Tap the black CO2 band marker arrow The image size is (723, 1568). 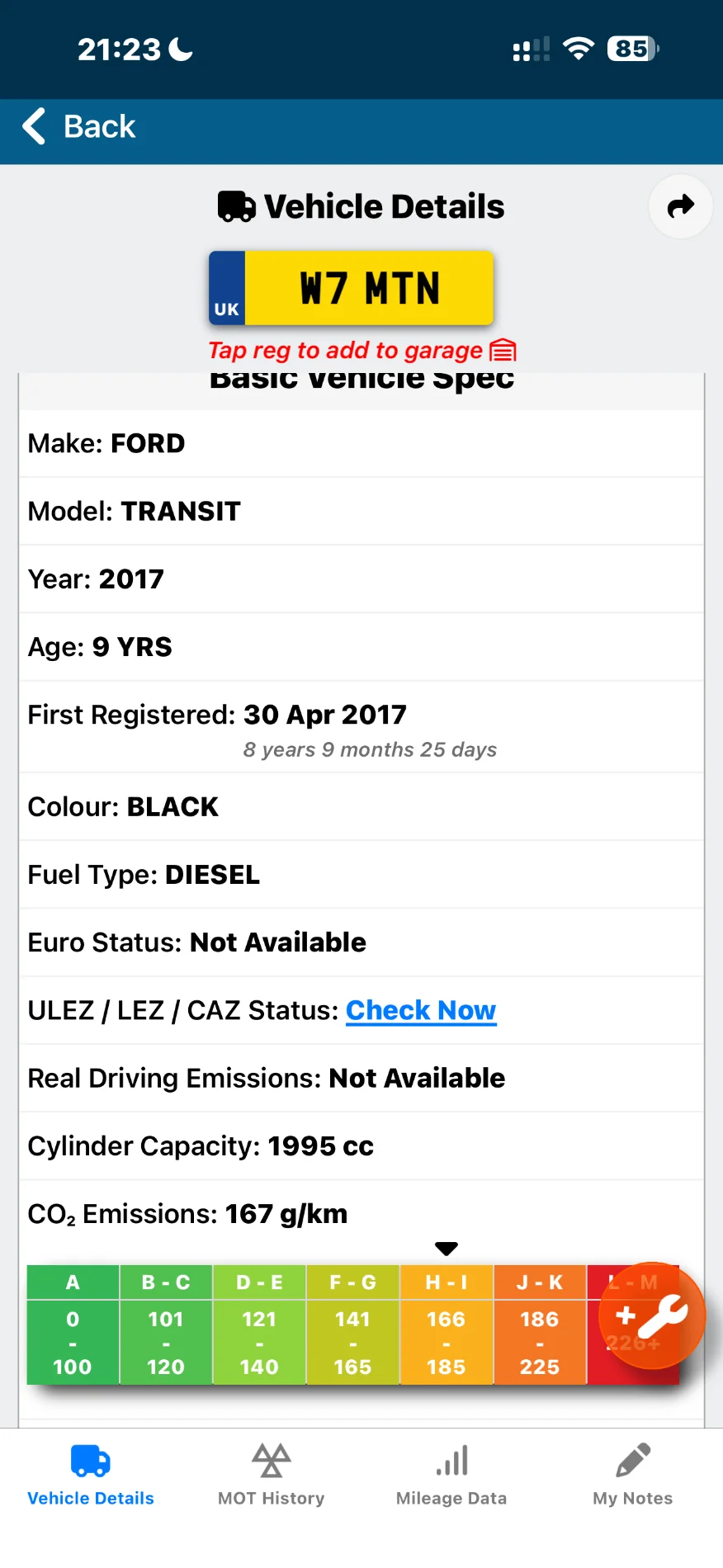447,1249
